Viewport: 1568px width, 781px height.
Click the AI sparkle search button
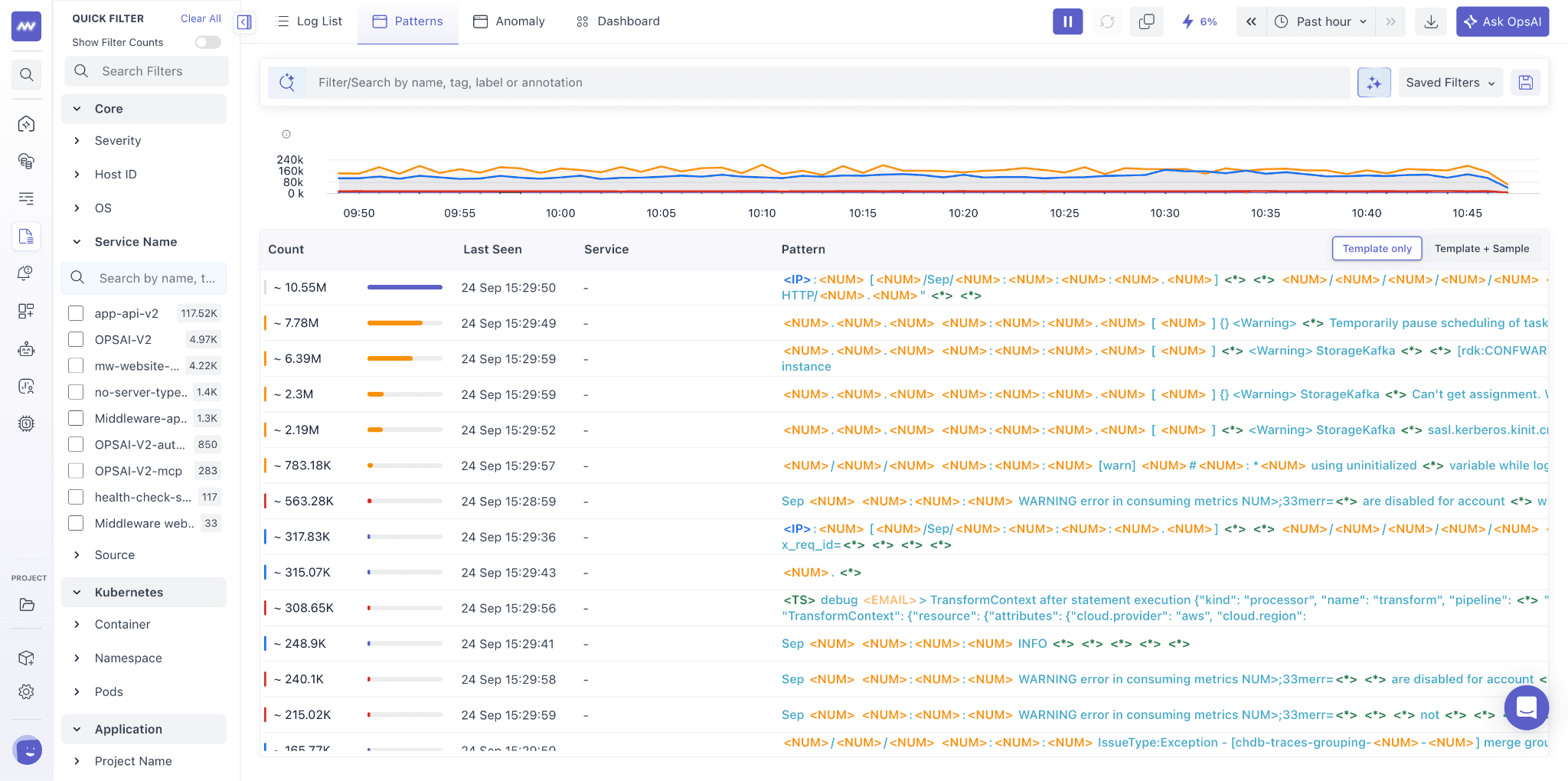click(1374, 83)
